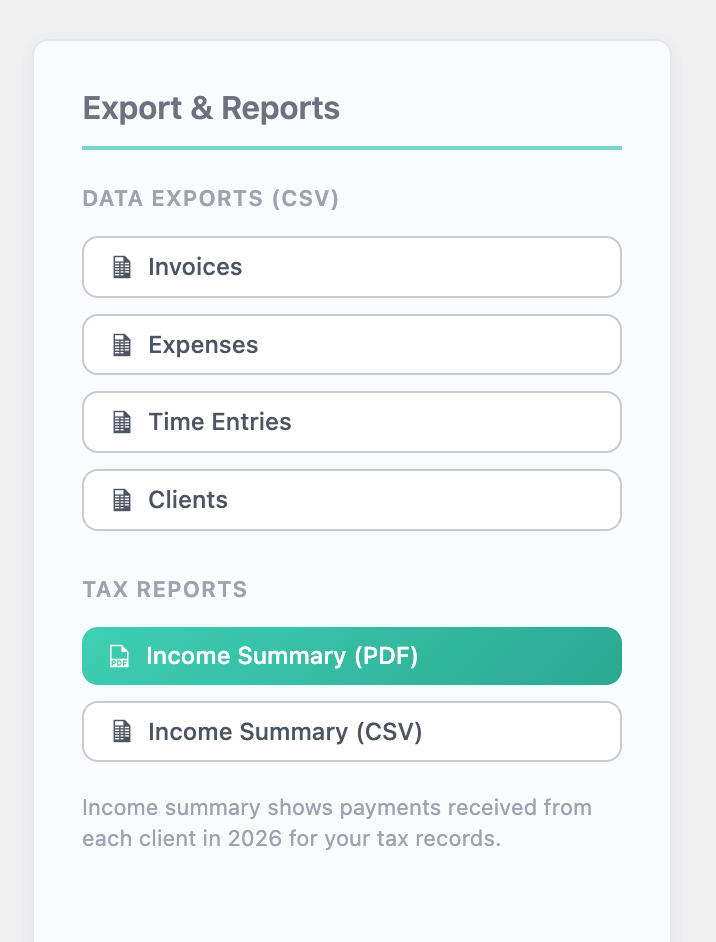Screen dimensions: 716x942
Task: Click the DATA EXPORTS (CSV) section label
Action: click(211, 199)
